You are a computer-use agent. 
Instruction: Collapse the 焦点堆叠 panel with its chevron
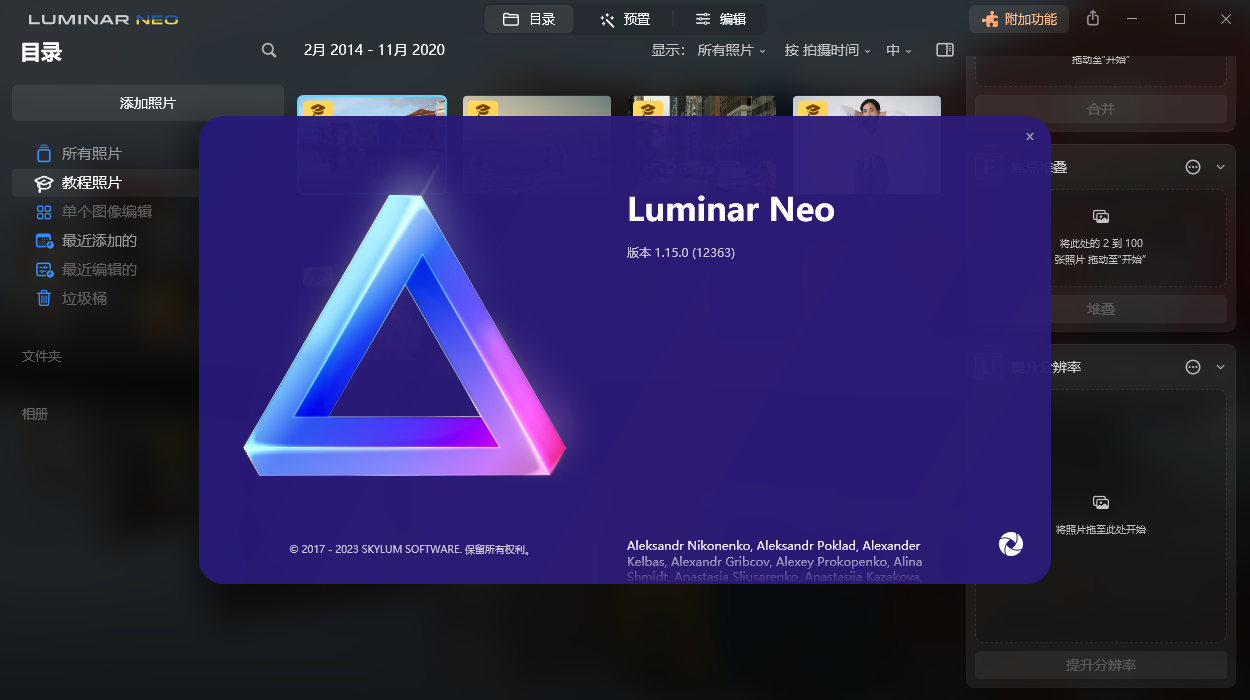[x=1220, y=166]
